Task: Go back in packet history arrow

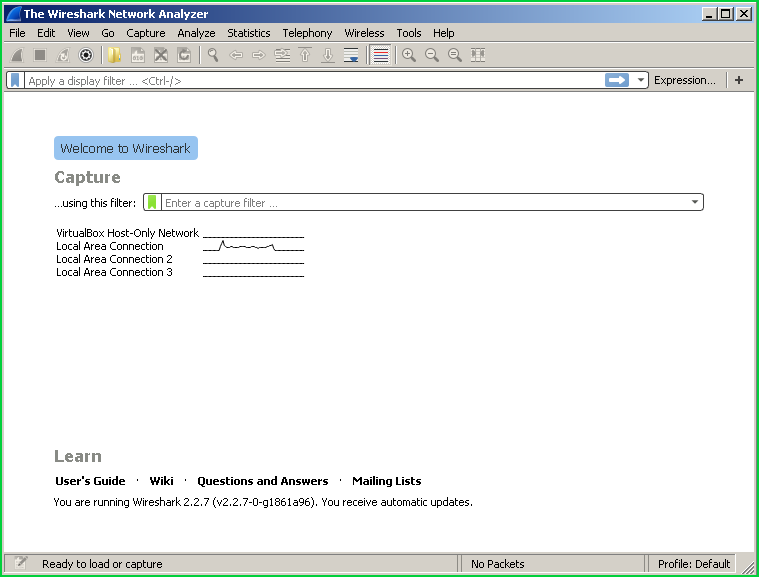Action: click(236, 55)
